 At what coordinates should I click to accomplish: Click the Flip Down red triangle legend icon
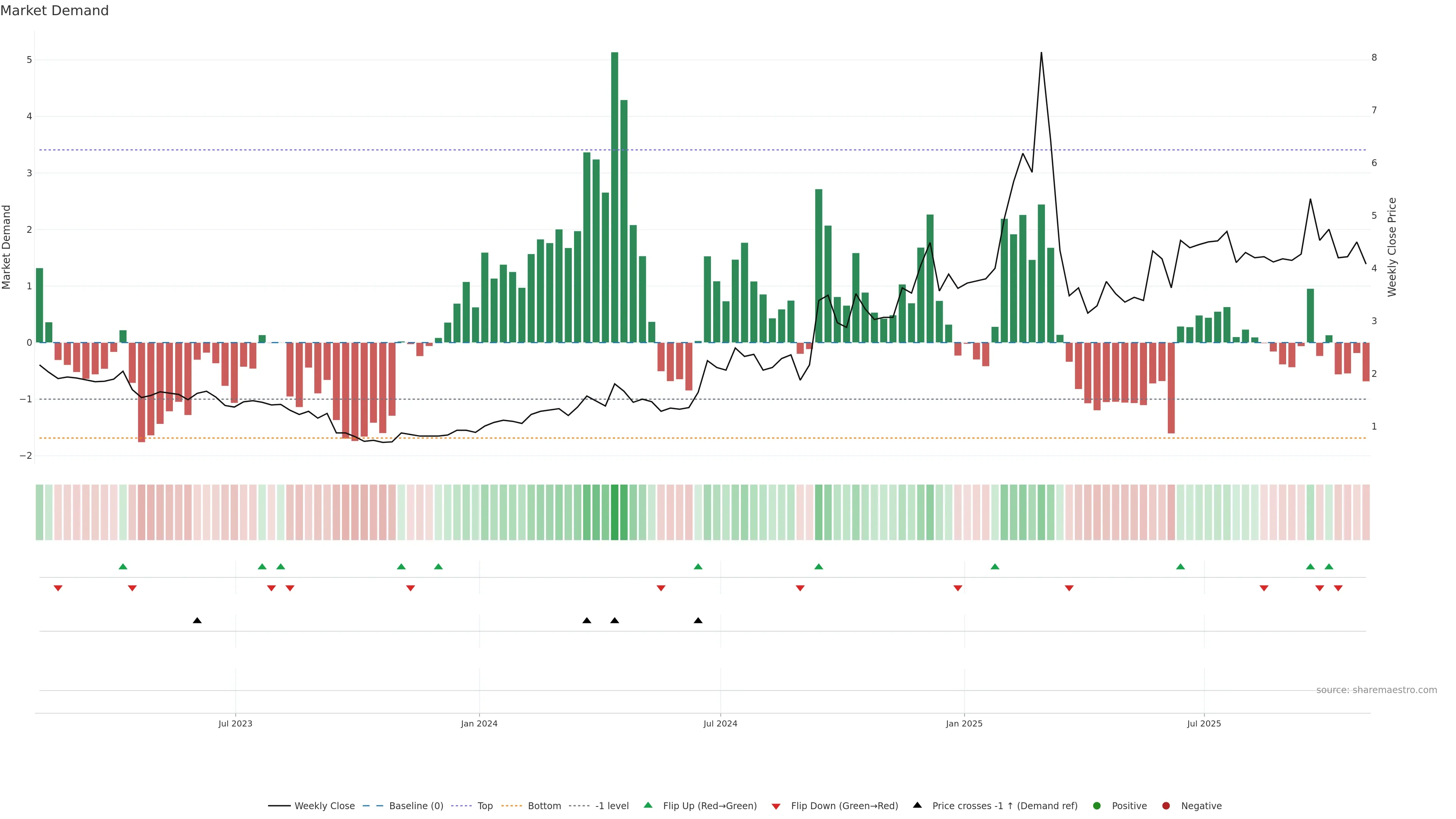tap(776, 806)
